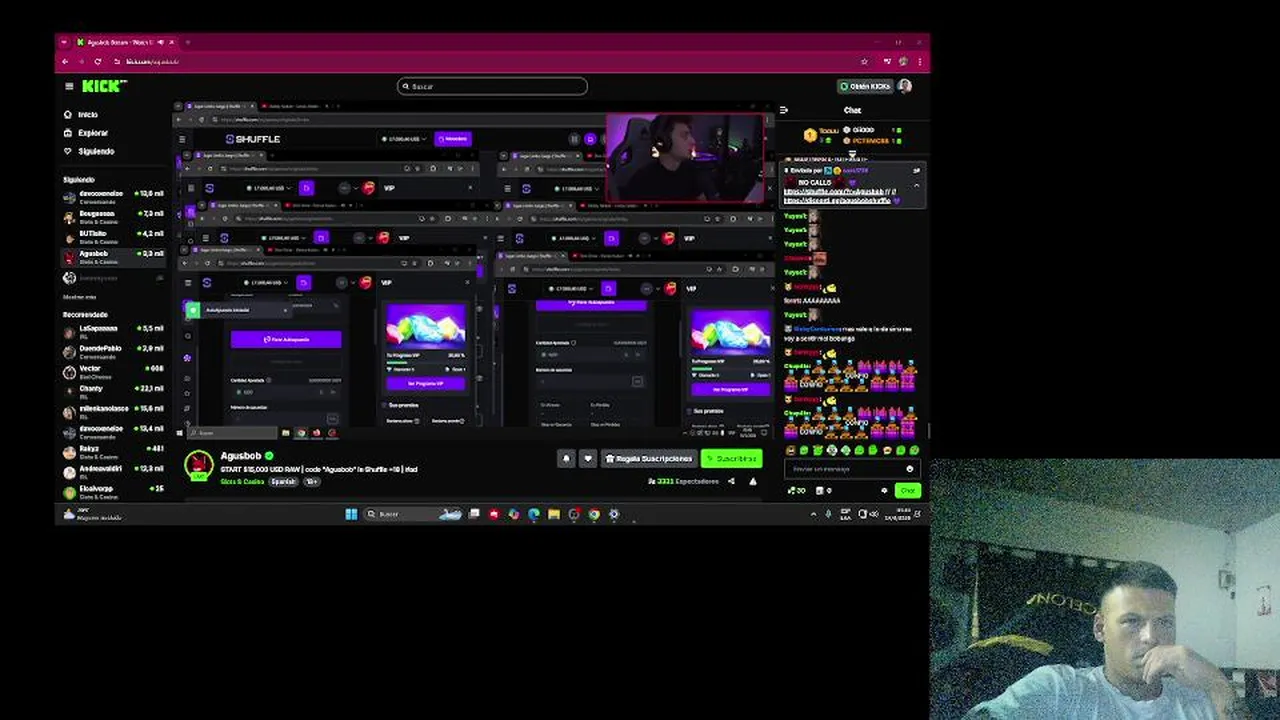This screenshot has width=1280, height=720.
Task: Open Google Chrome from the taskbar
Action: pyautogui.click(x=594, y=514)
